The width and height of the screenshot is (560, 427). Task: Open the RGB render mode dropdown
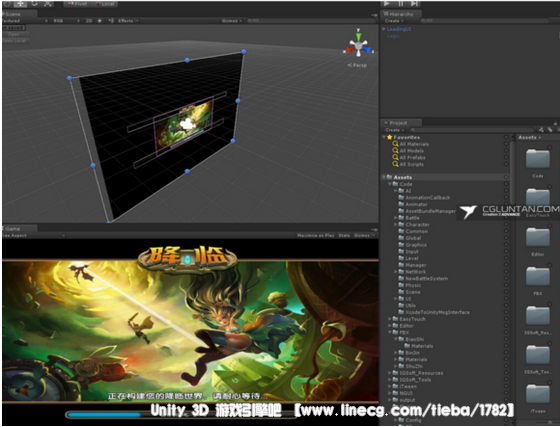[x=66, y=21]
